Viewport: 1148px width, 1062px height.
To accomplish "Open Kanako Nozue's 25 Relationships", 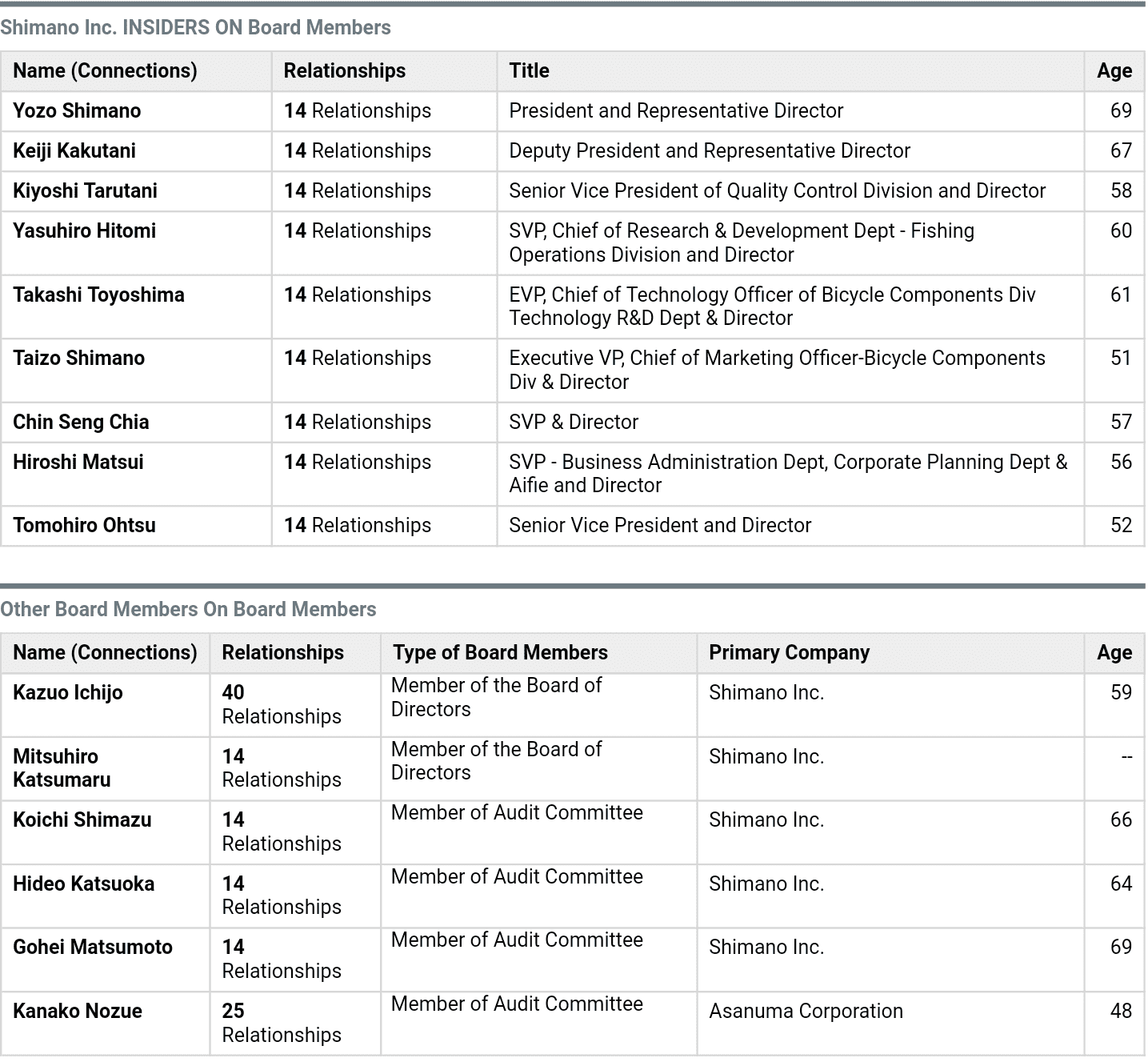I will [282, 1024].
